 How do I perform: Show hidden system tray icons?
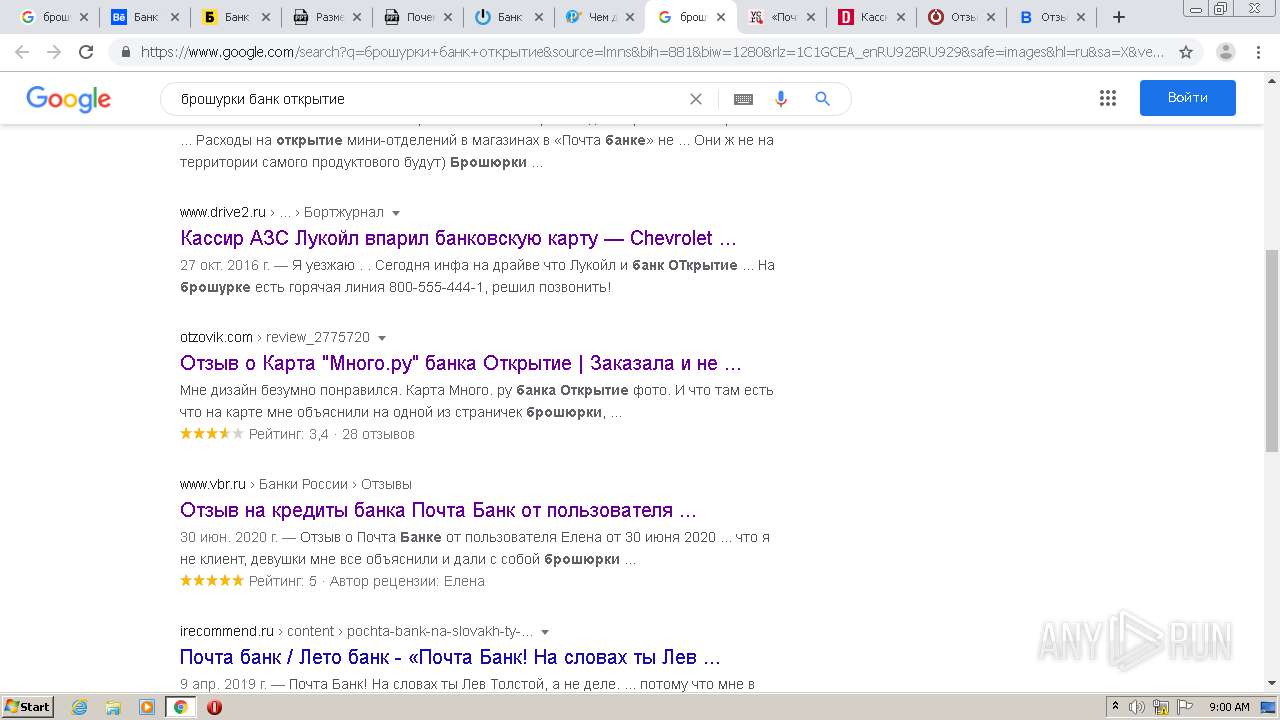pos(1115,707)
